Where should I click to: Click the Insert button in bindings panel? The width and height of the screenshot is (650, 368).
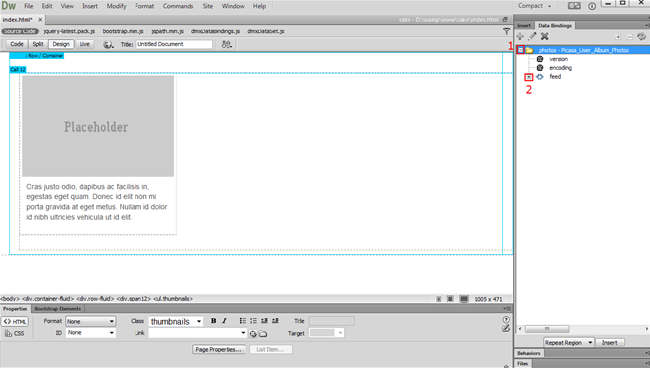609,343
